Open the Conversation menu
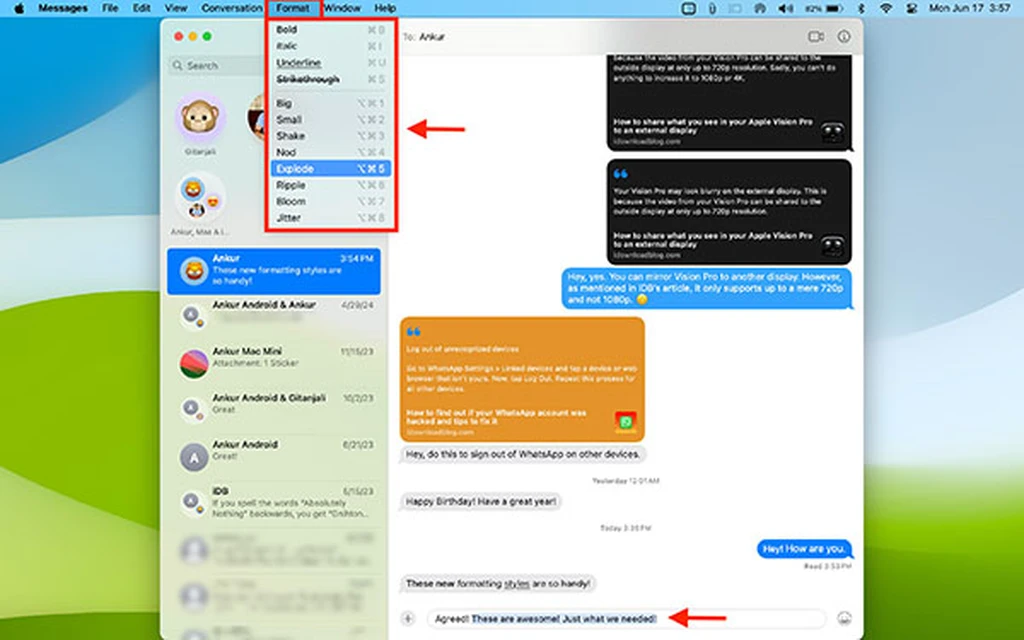Screen dimensions: 1024x640 click(231, 8)
